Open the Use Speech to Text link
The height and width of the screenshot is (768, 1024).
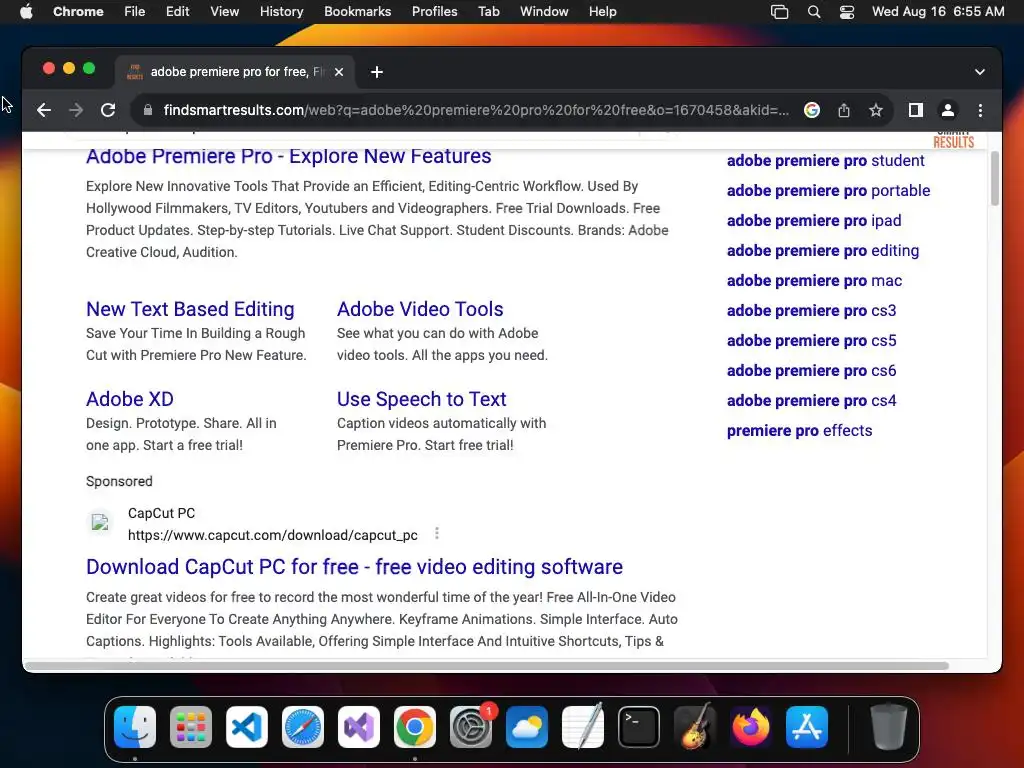tap(421, 399)
